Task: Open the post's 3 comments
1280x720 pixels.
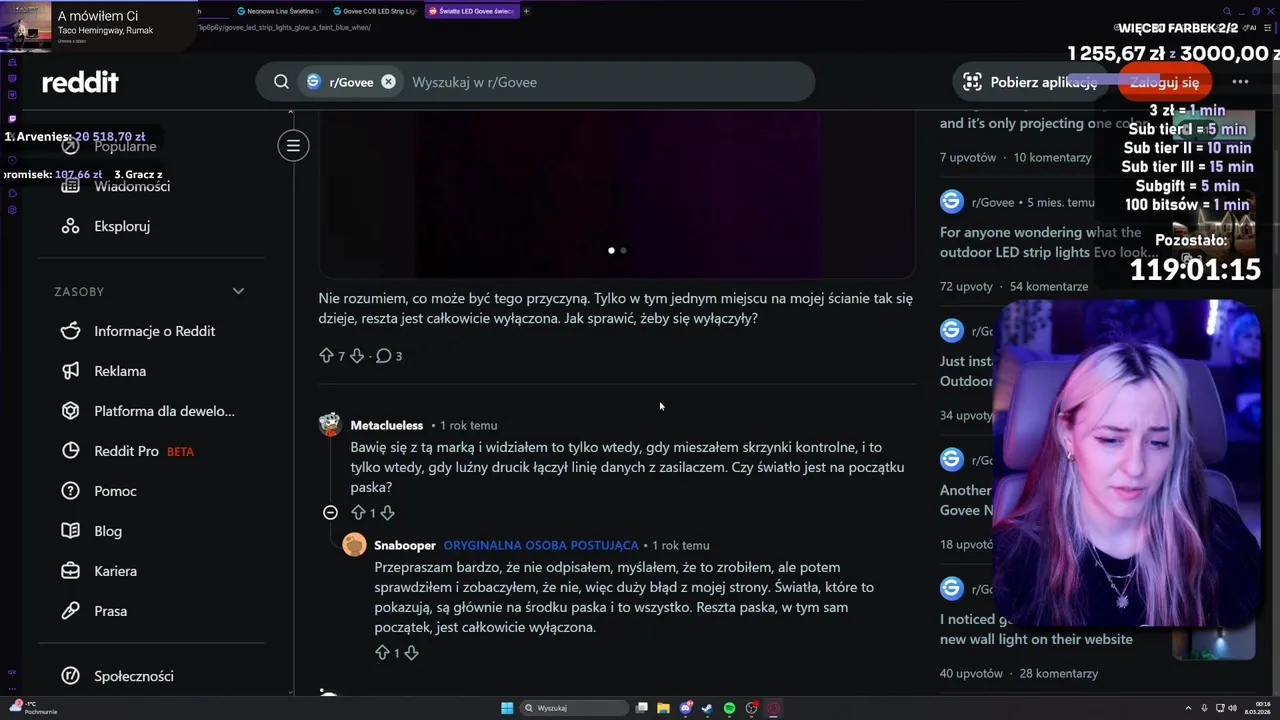Action: click(x=389, y=356)
